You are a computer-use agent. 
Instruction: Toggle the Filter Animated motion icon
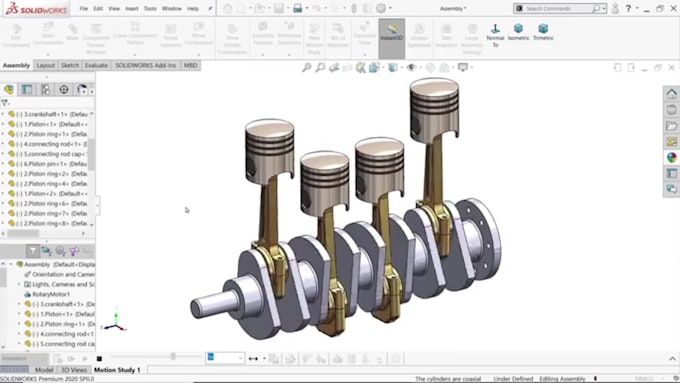[x=46, y=251]
